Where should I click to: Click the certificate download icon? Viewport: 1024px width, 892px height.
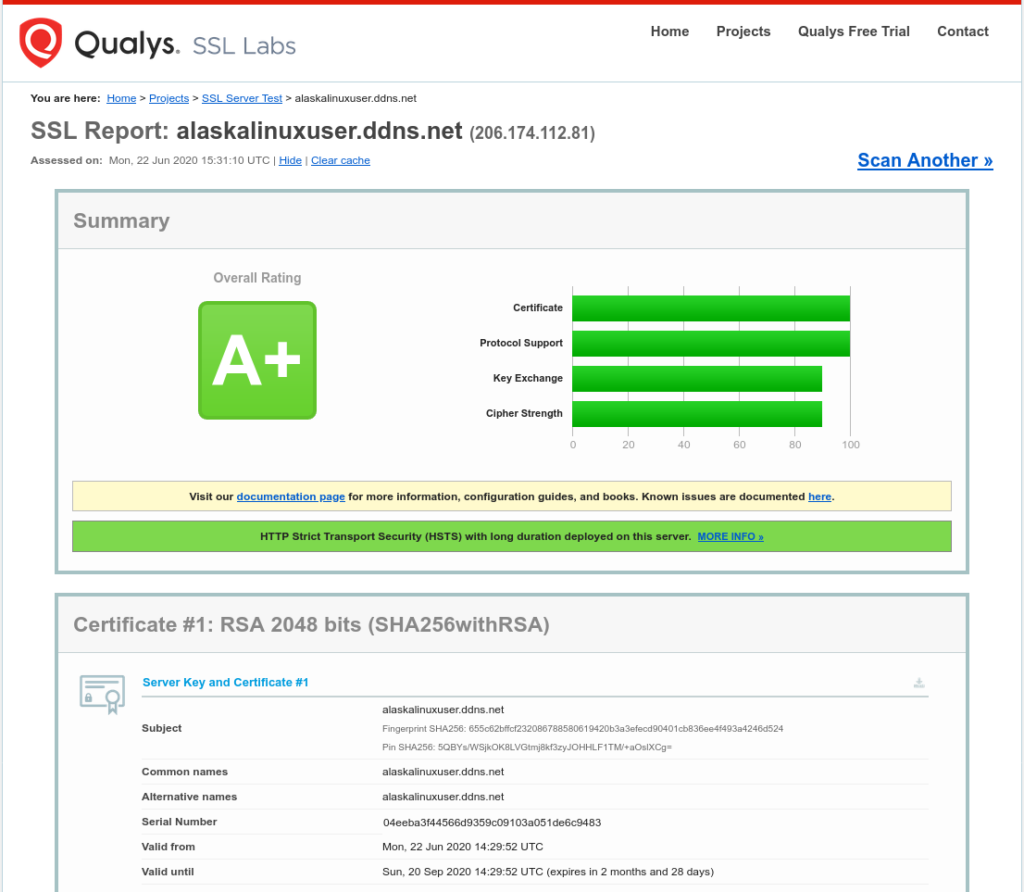coord(918,683)
